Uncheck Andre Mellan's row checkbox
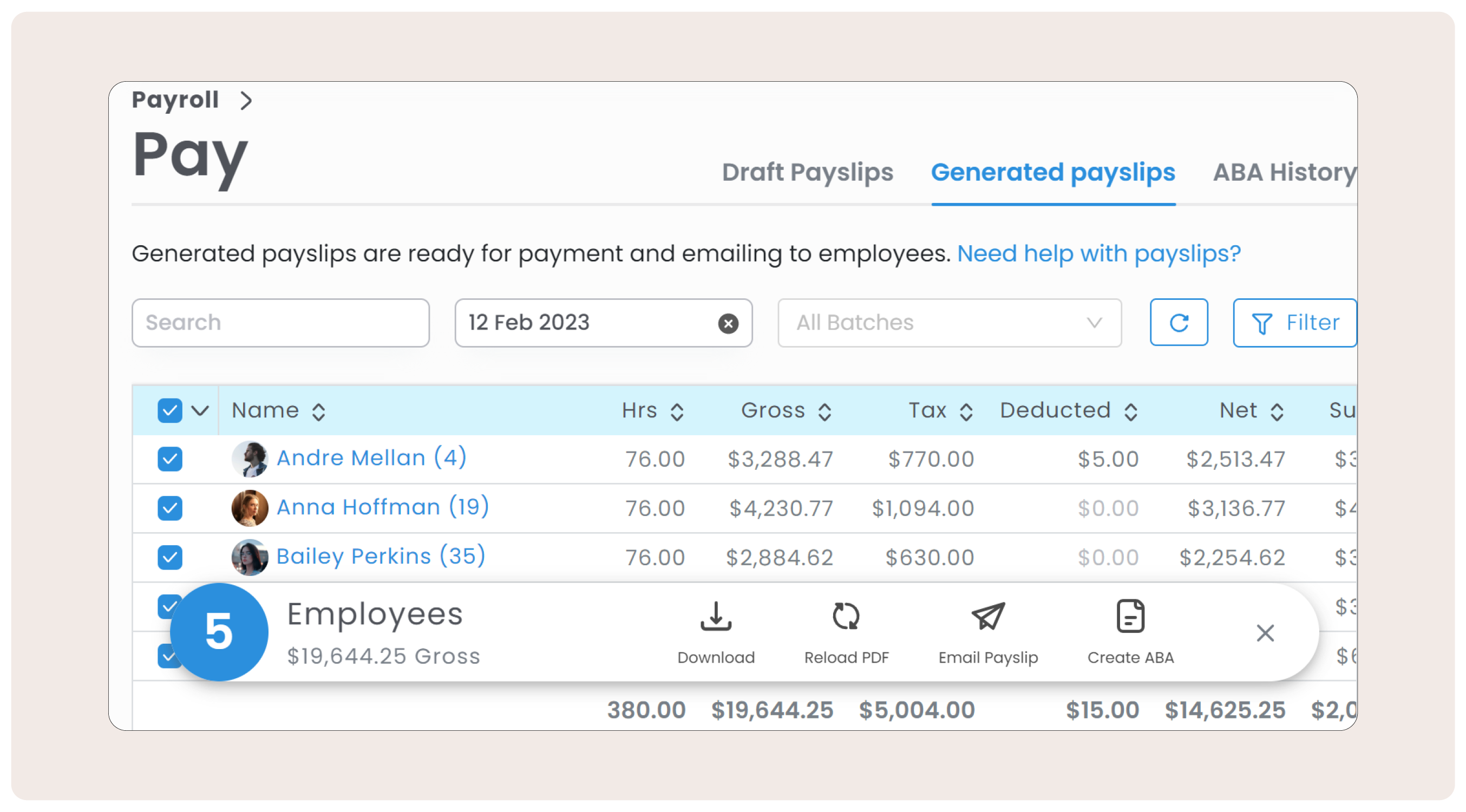Viewport: 1466px width, 812px height. (169, 459)
